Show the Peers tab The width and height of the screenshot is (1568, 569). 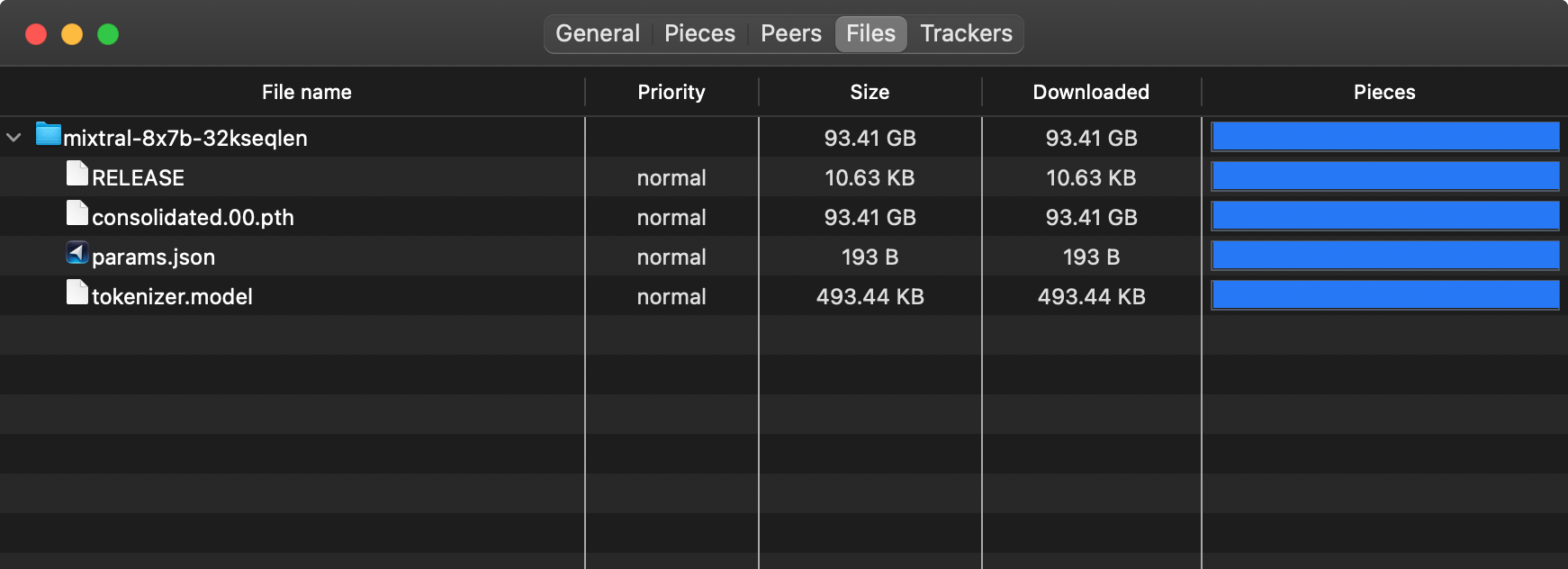tap(790, 33)
